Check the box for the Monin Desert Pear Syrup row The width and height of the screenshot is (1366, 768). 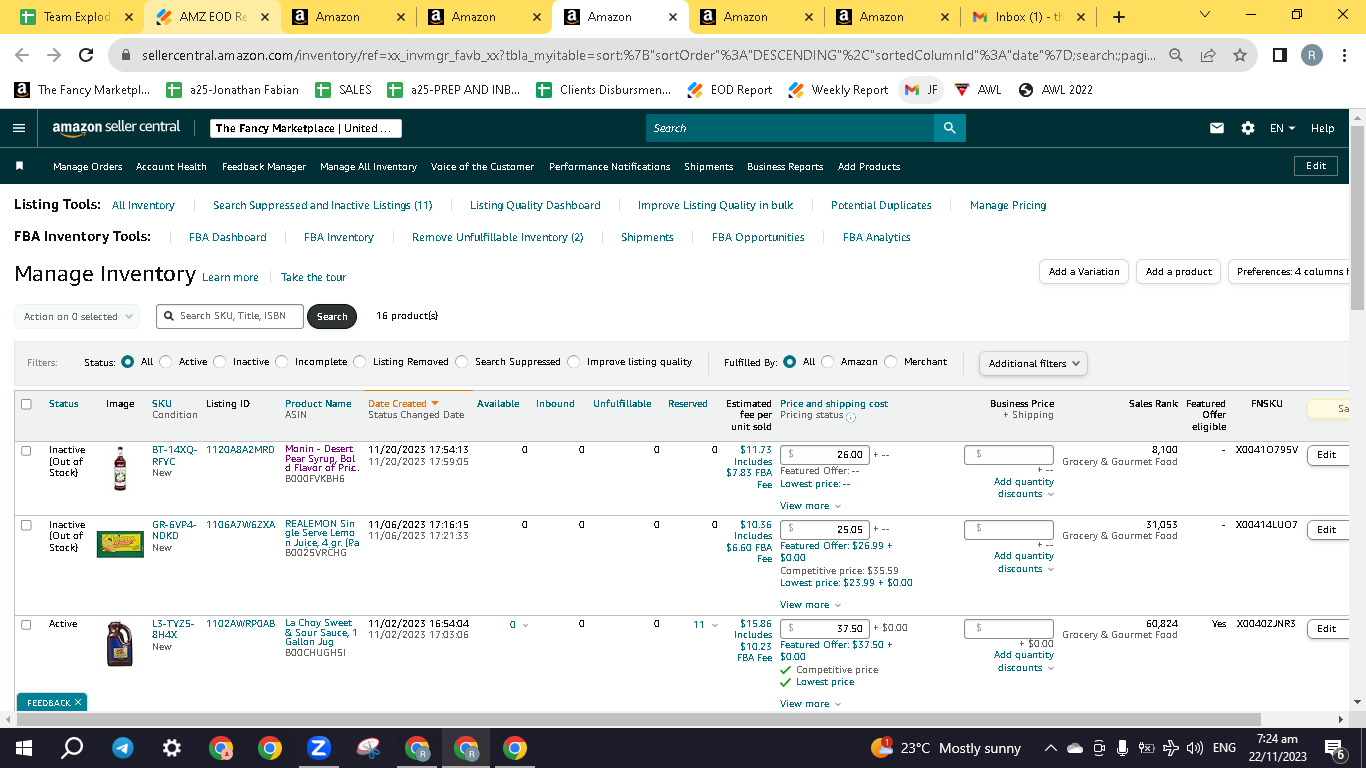coord(27,451)
